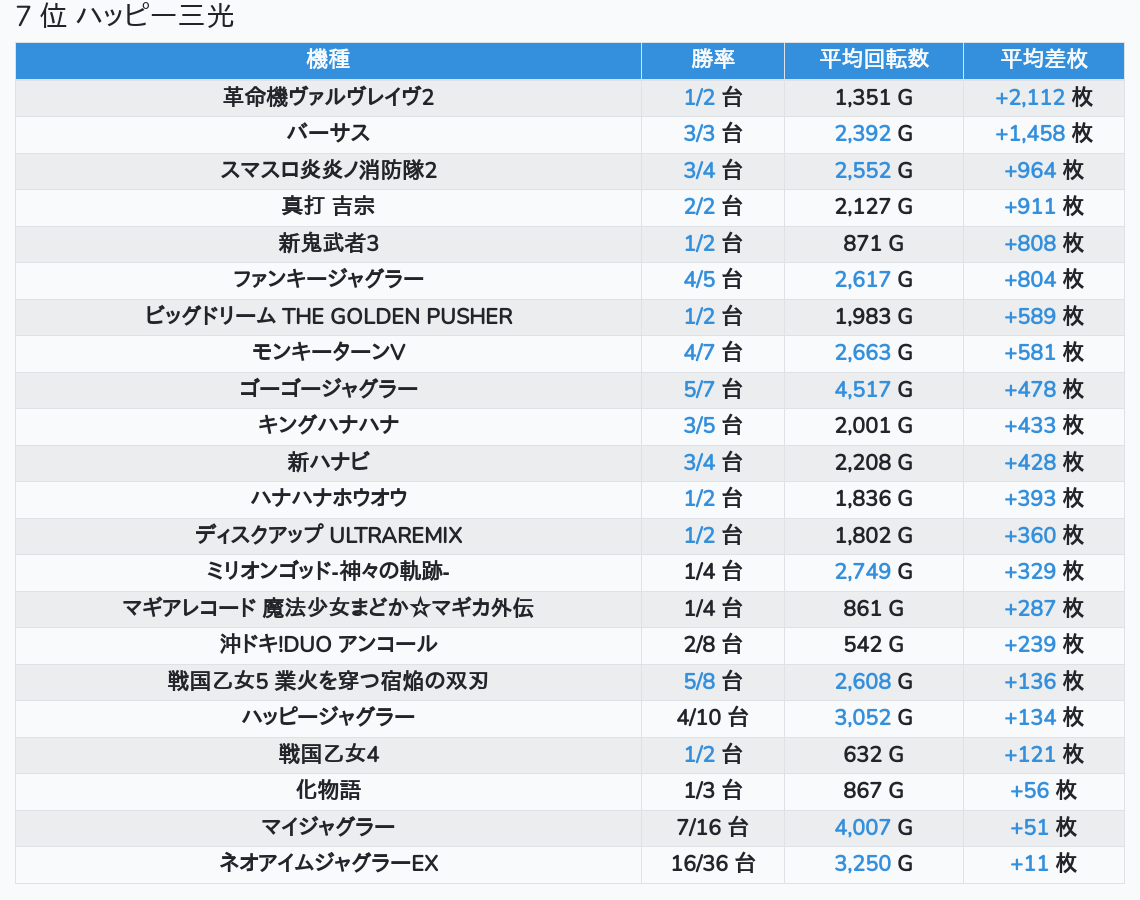Select the 2,663 G value for モンキーターンV
The width and height of the screenshot is (1140, 900).
[x=874, y=353]
